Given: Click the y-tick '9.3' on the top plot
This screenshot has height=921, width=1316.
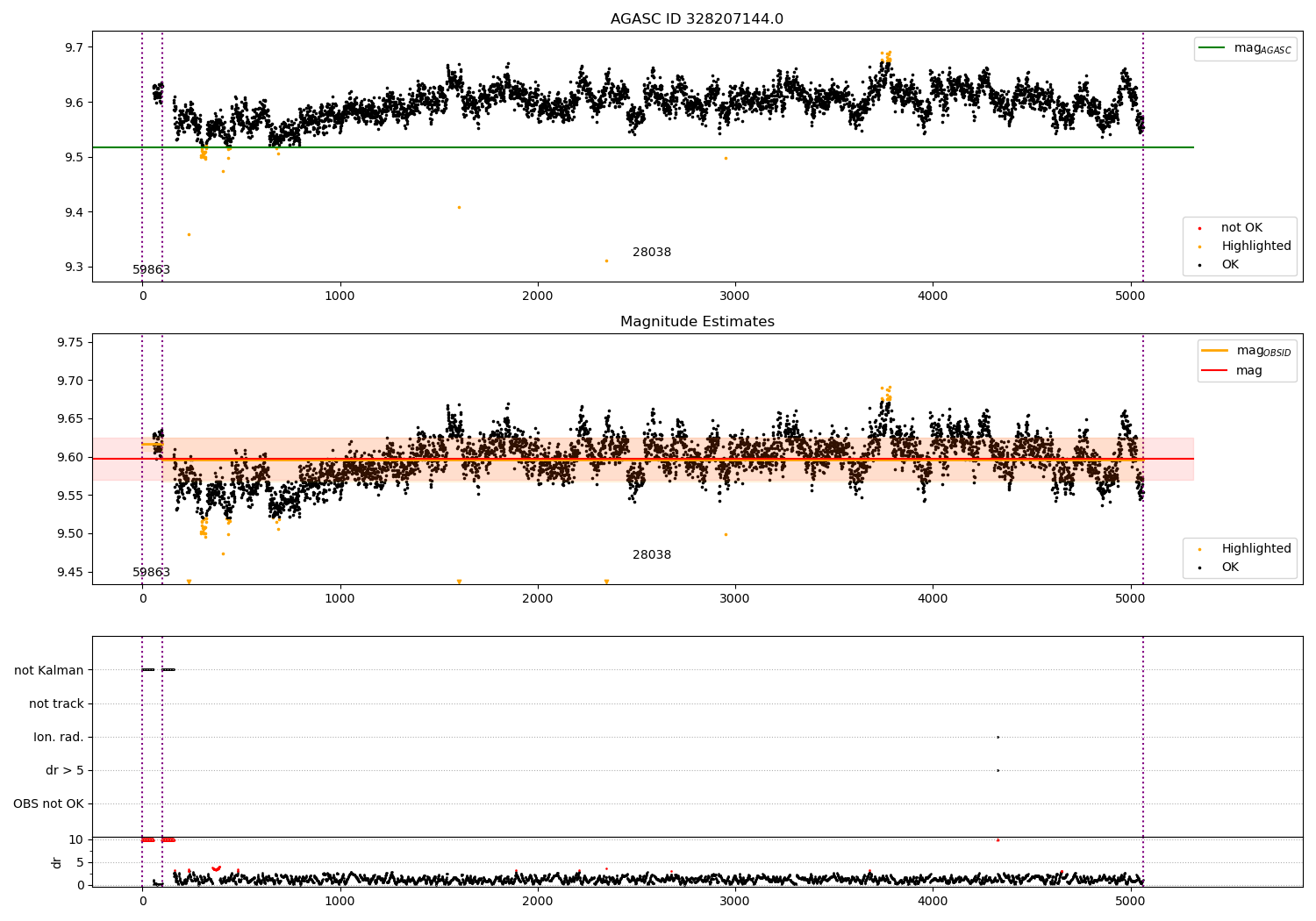Looking at the screenshot, I should [75, 268].
